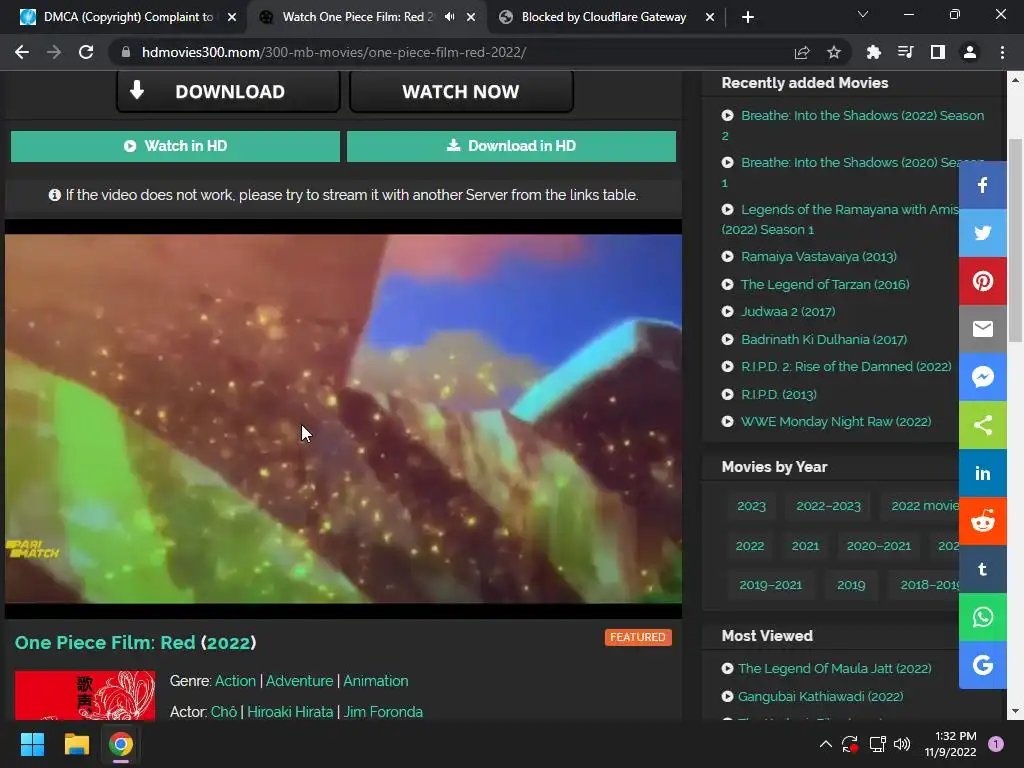Click the WATCH NOW button
This screenshot has height=768, width=1024.
coord(461,91)
